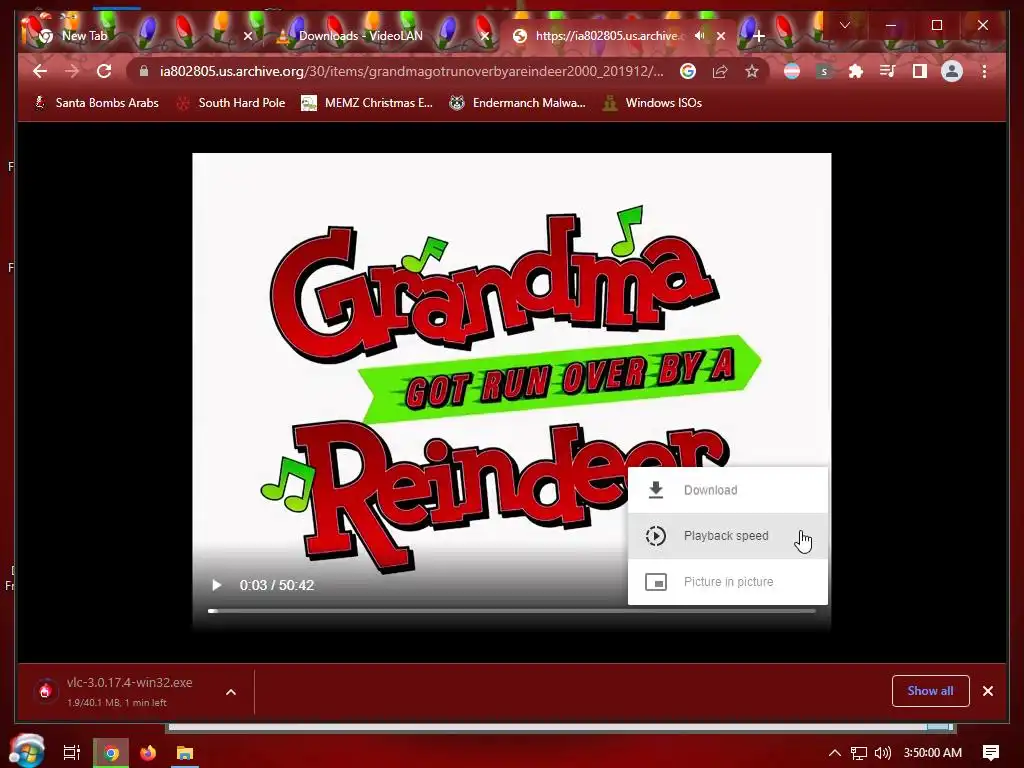Close the Downloads - VideoLAN tab
1024x768 pixels.
tap(484, 36)
